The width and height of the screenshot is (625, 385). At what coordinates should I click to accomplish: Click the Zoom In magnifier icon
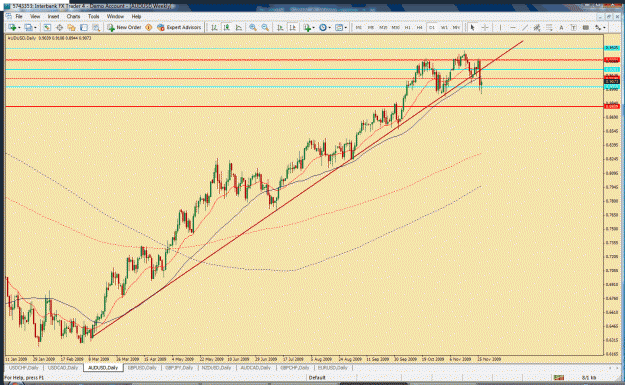point(253,28)
